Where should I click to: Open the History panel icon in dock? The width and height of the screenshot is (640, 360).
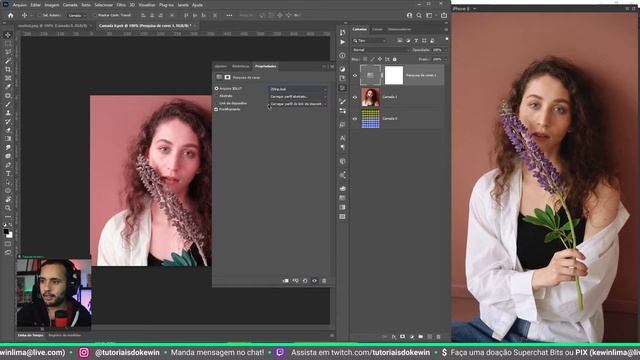point(342,32)
